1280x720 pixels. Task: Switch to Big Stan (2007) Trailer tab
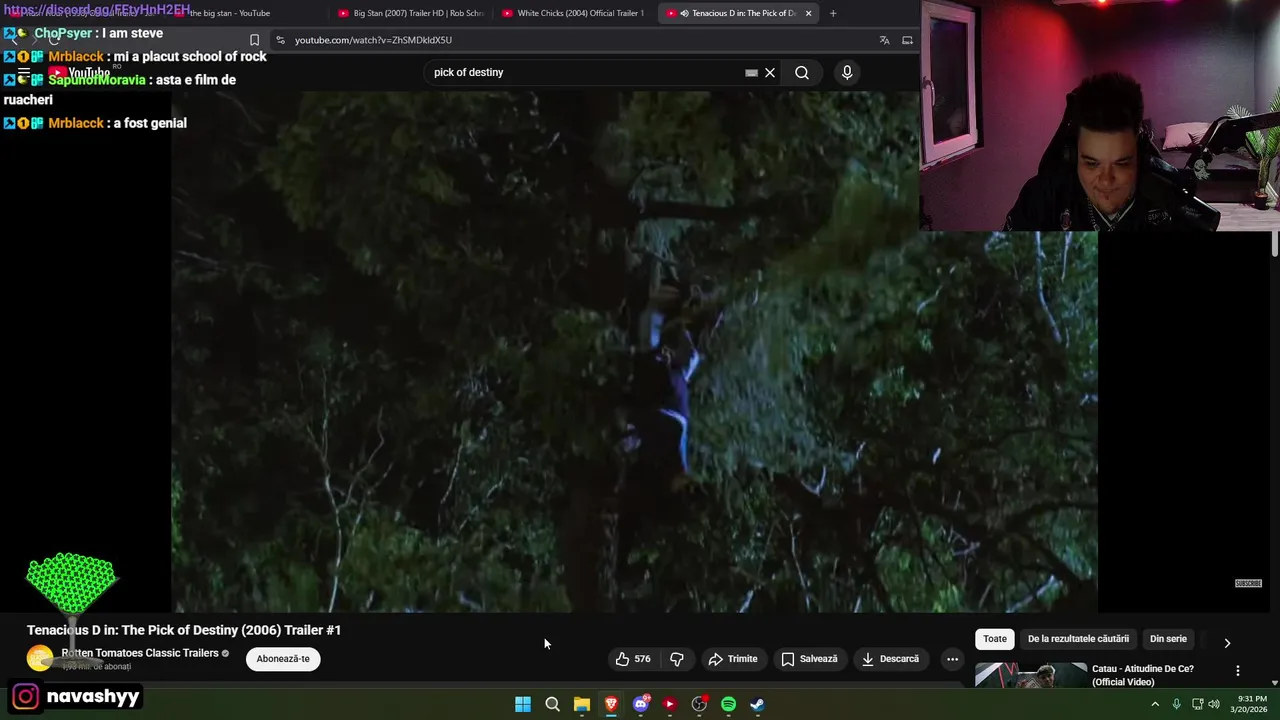point(411,13)
